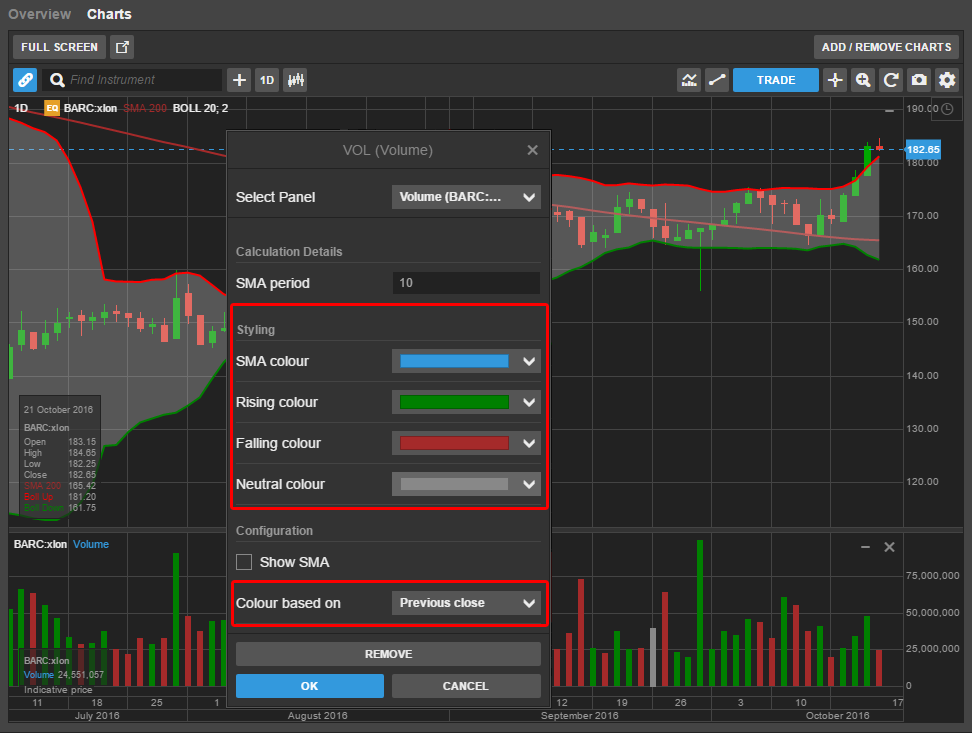Take a chart snapshot with camera

click(x=918, y=80)
